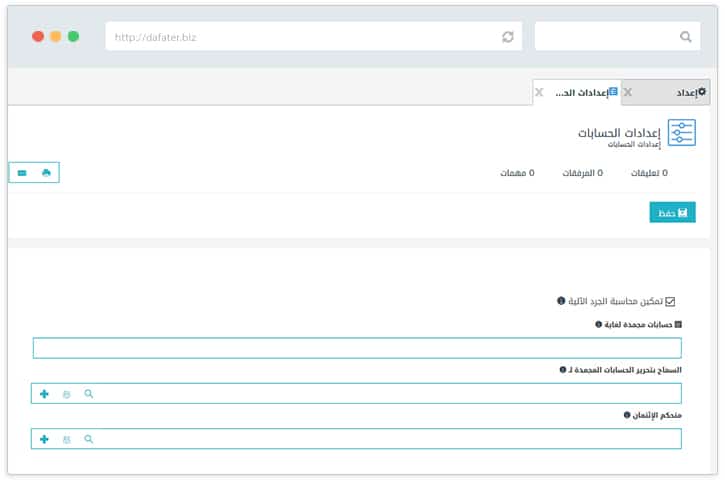Click the green maximize window dot
725x485 pixels.
[x=74, y=36]
